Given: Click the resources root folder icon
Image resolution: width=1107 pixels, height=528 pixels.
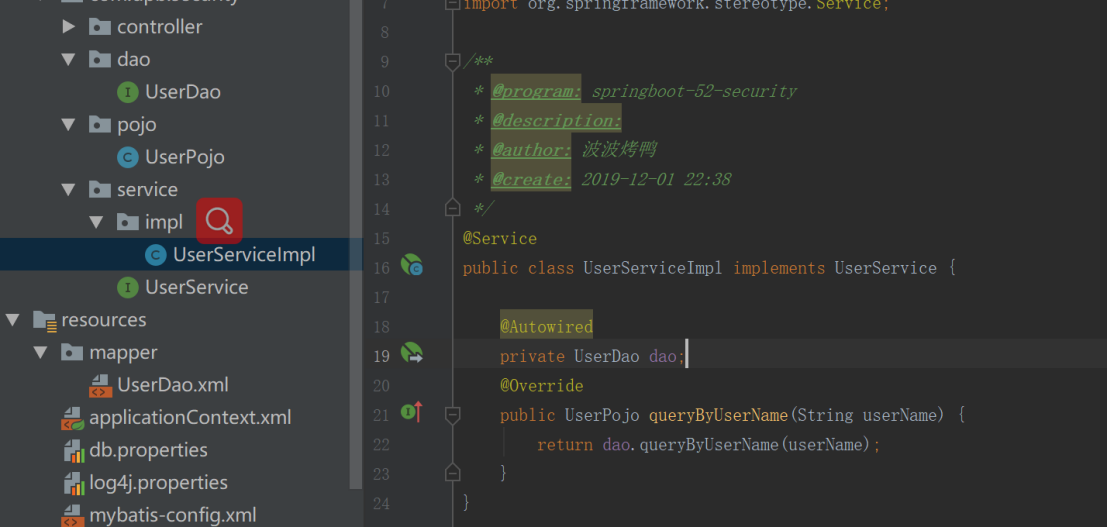Looking at the screenshot, I should [x=44, y=320].
